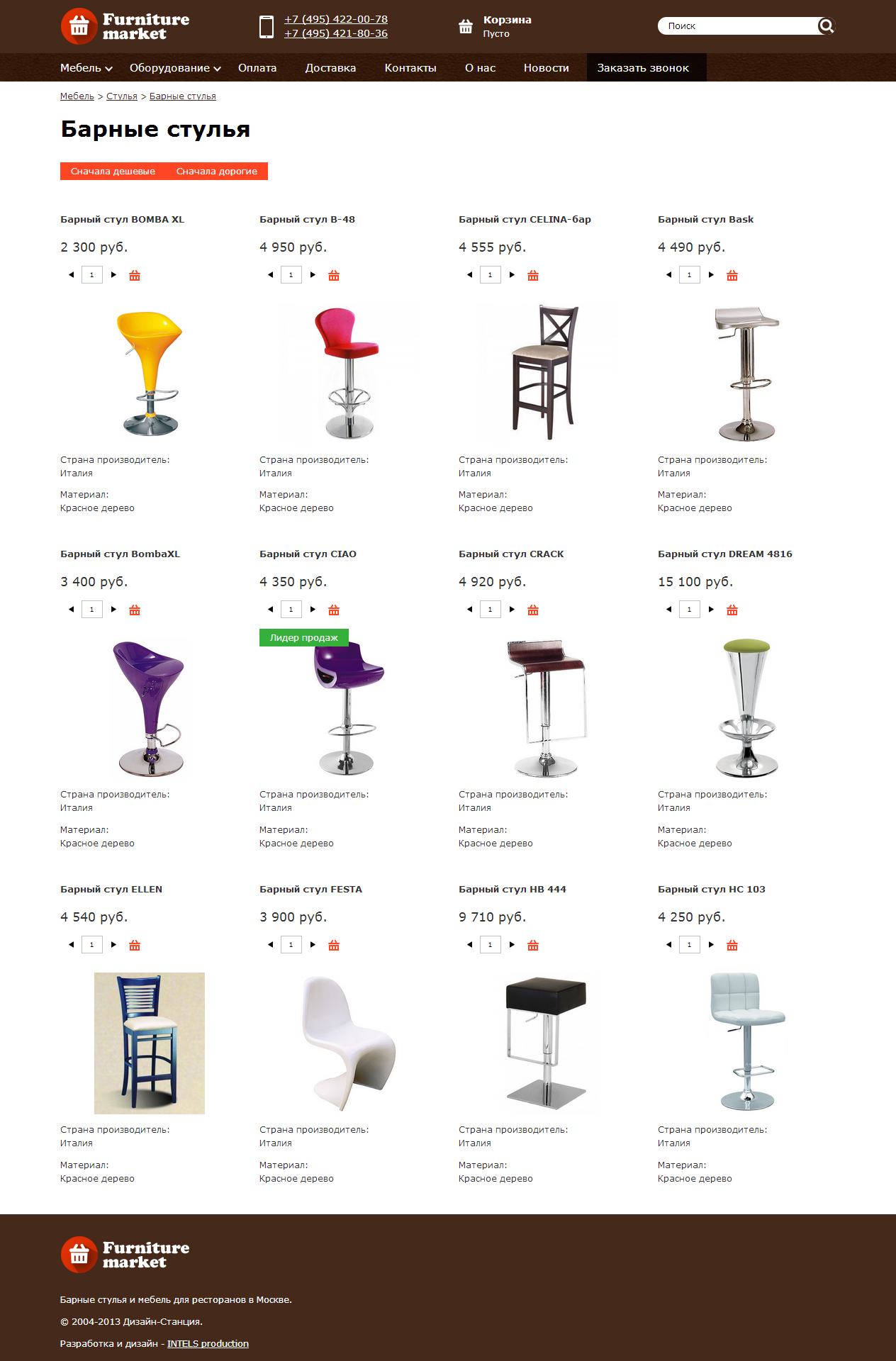Expand the Оборудование dropdown menu

pyautogui.click(x=175, y=68)
